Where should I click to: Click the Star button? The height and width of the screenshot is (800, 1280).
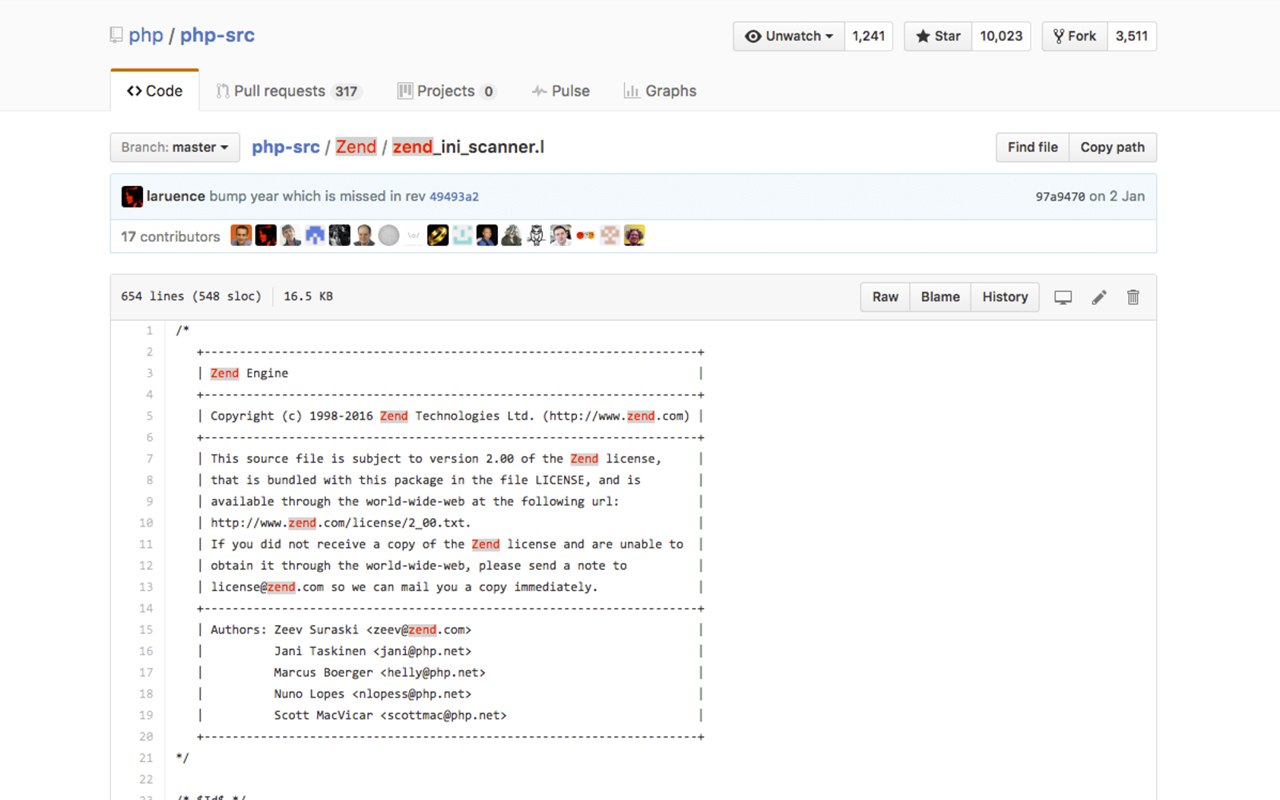pos(937,36)
